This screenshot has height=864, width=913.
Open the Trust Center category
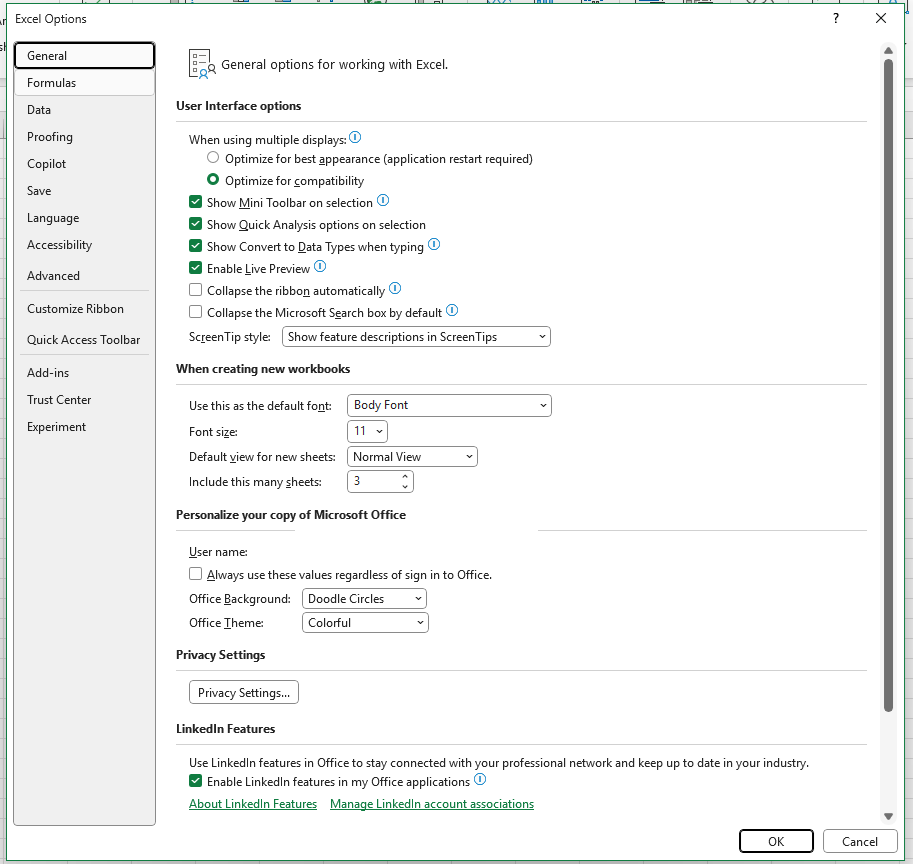(x=59, y=399)
